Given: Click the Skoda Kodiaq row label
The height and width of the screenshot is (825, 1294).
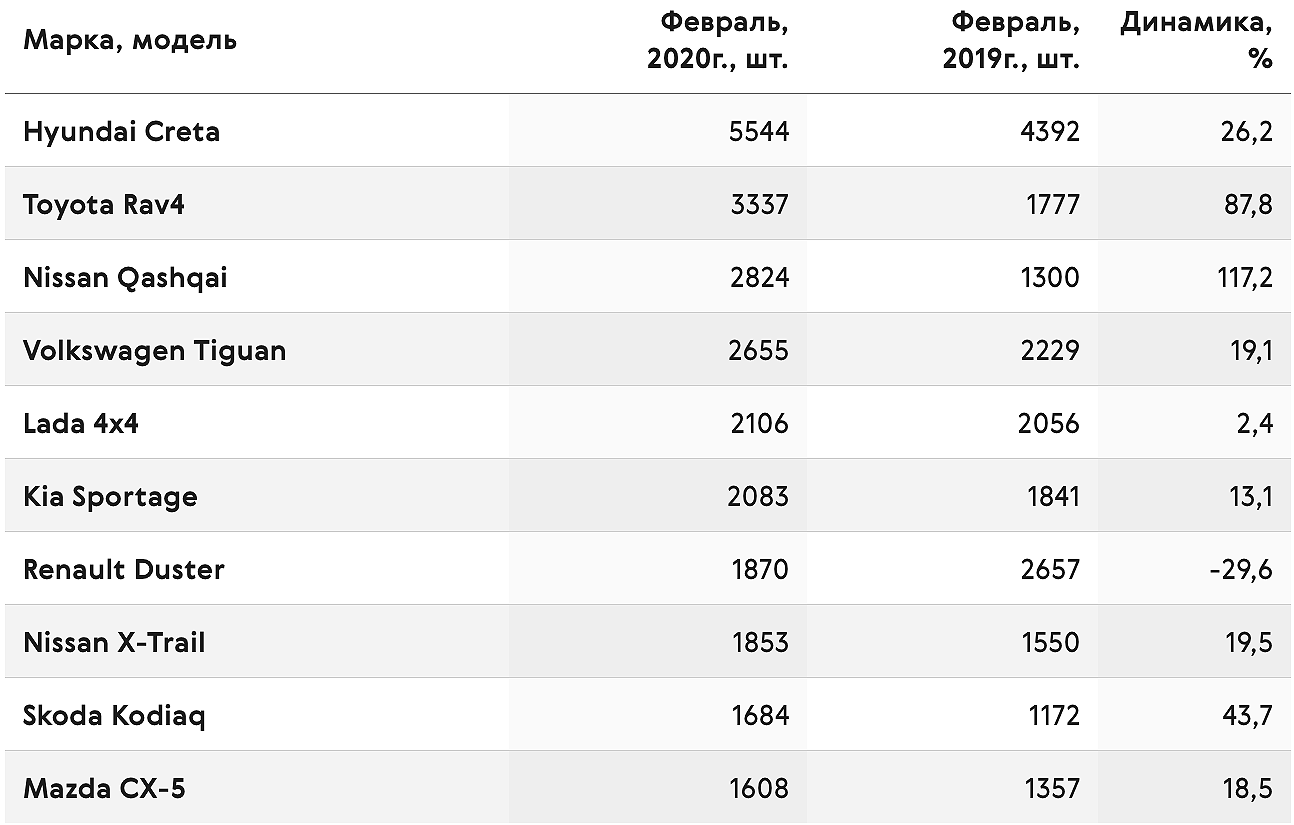Looking at the screenshot, I should [114, 715].
